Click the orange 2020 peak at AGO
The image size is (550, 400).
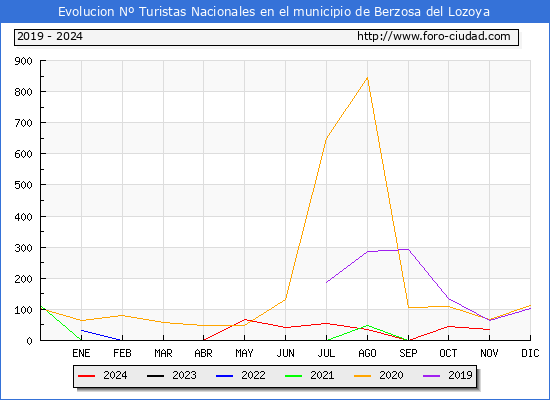click(x=367, y=78)
